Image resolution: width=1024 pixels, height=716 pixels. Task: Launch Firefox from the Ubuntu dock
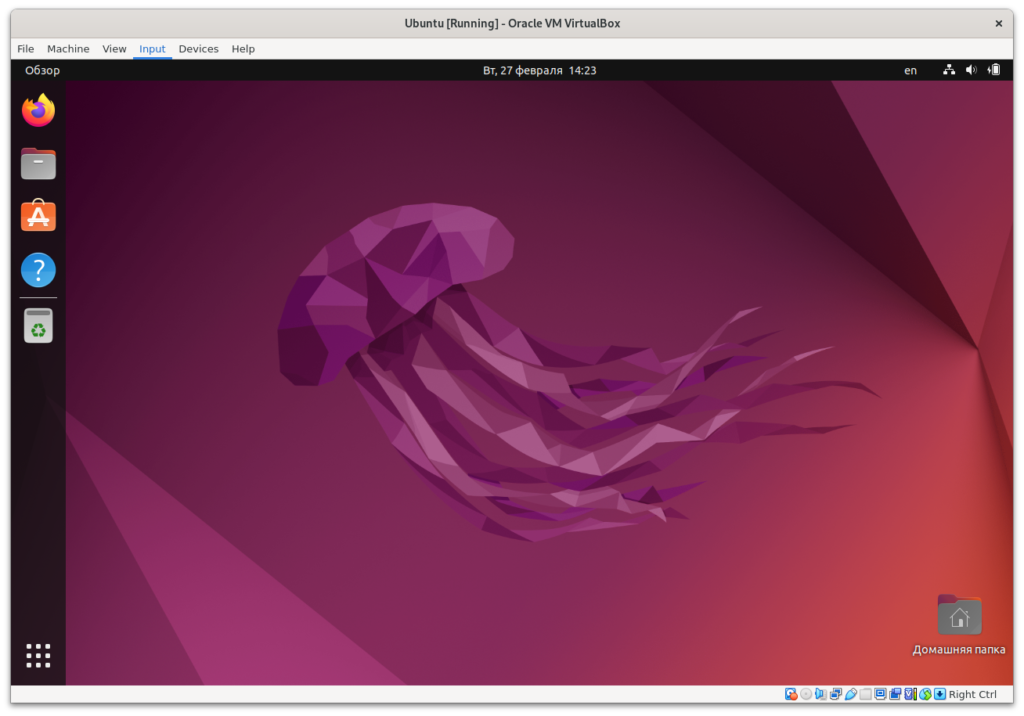click(39, 110)
